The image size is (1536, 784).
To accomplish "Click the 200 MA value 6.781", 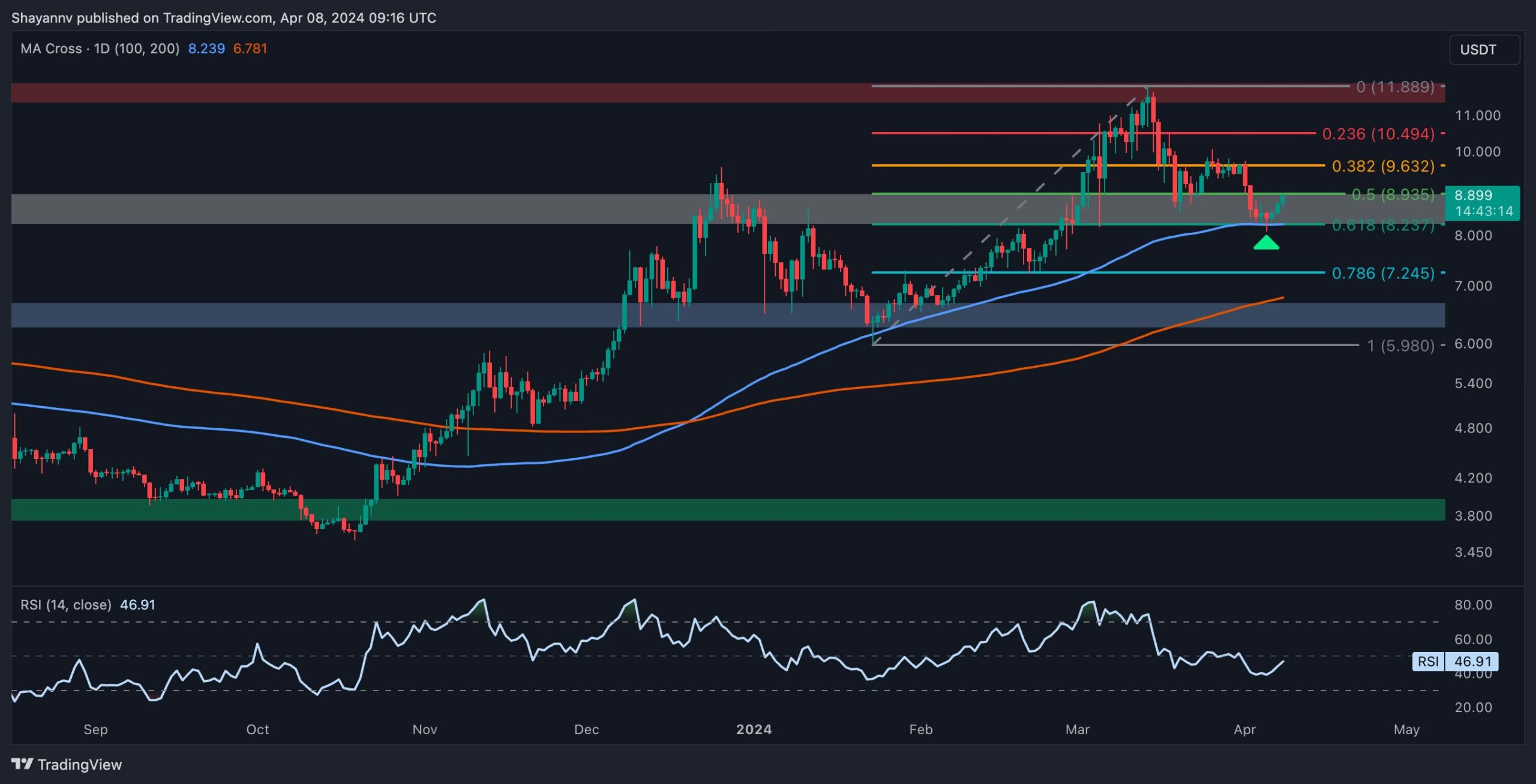I will coord(250,49).
